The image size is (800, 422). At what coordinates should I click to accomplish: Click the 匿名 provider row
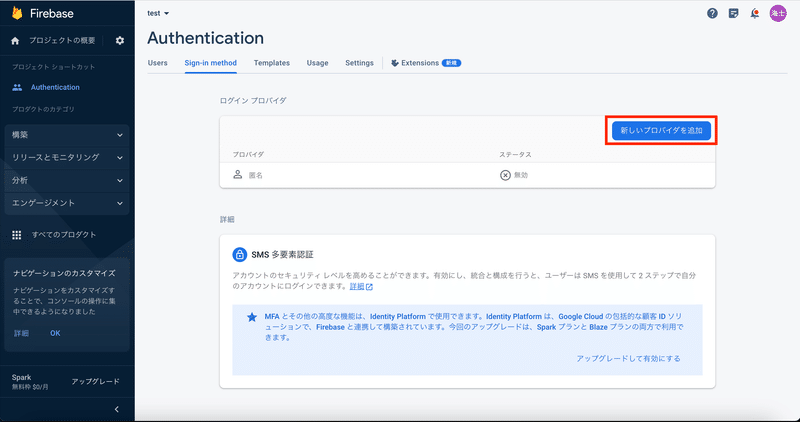click(467, 175)
